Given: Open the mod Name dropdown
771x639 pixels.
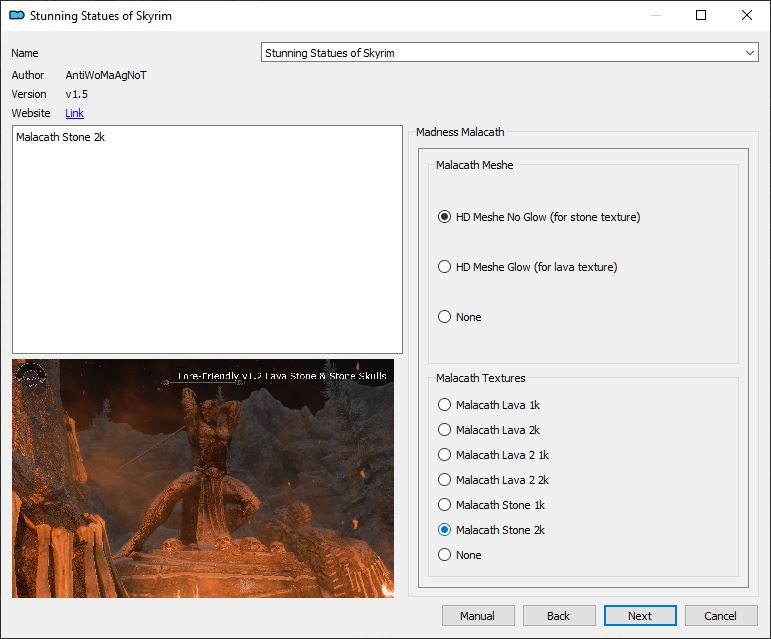Looking at the screenshot, I should (750, 53).
